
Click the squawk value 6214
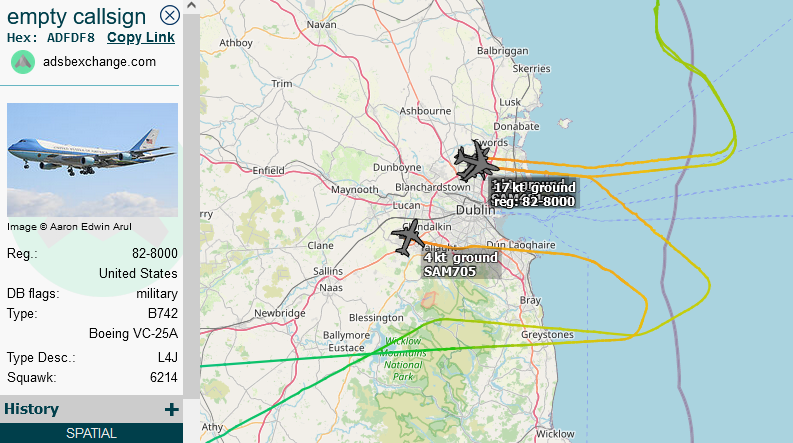pos(164,378)
